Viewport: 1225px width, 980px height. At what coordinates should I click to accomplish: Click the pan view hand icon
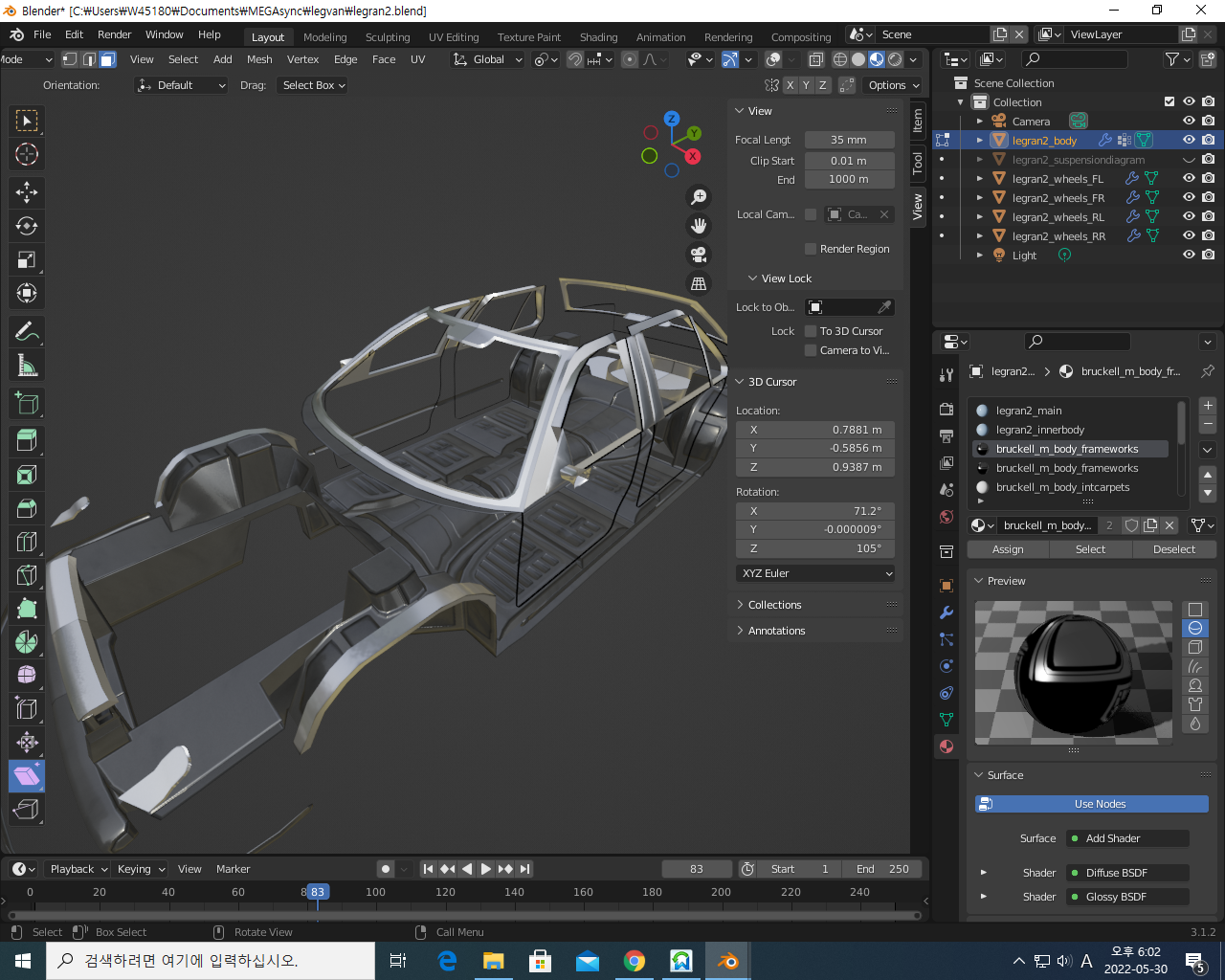(x=699, y=226)
